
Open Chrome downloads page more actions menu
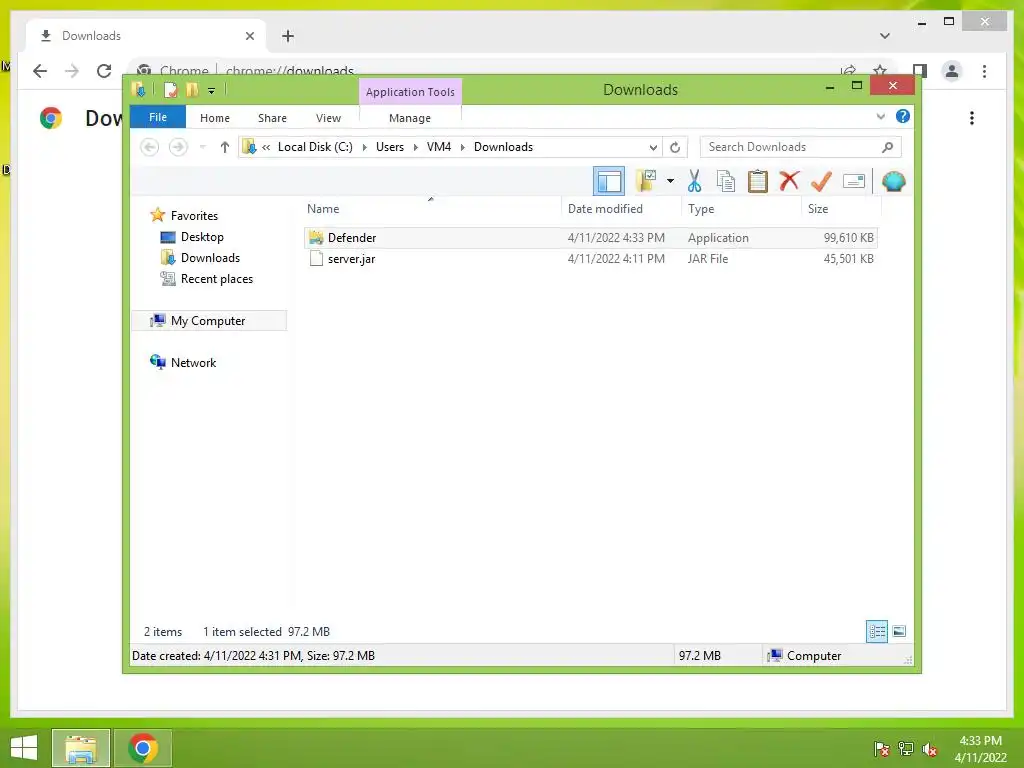pyautogui.click(x=972, y=118)
